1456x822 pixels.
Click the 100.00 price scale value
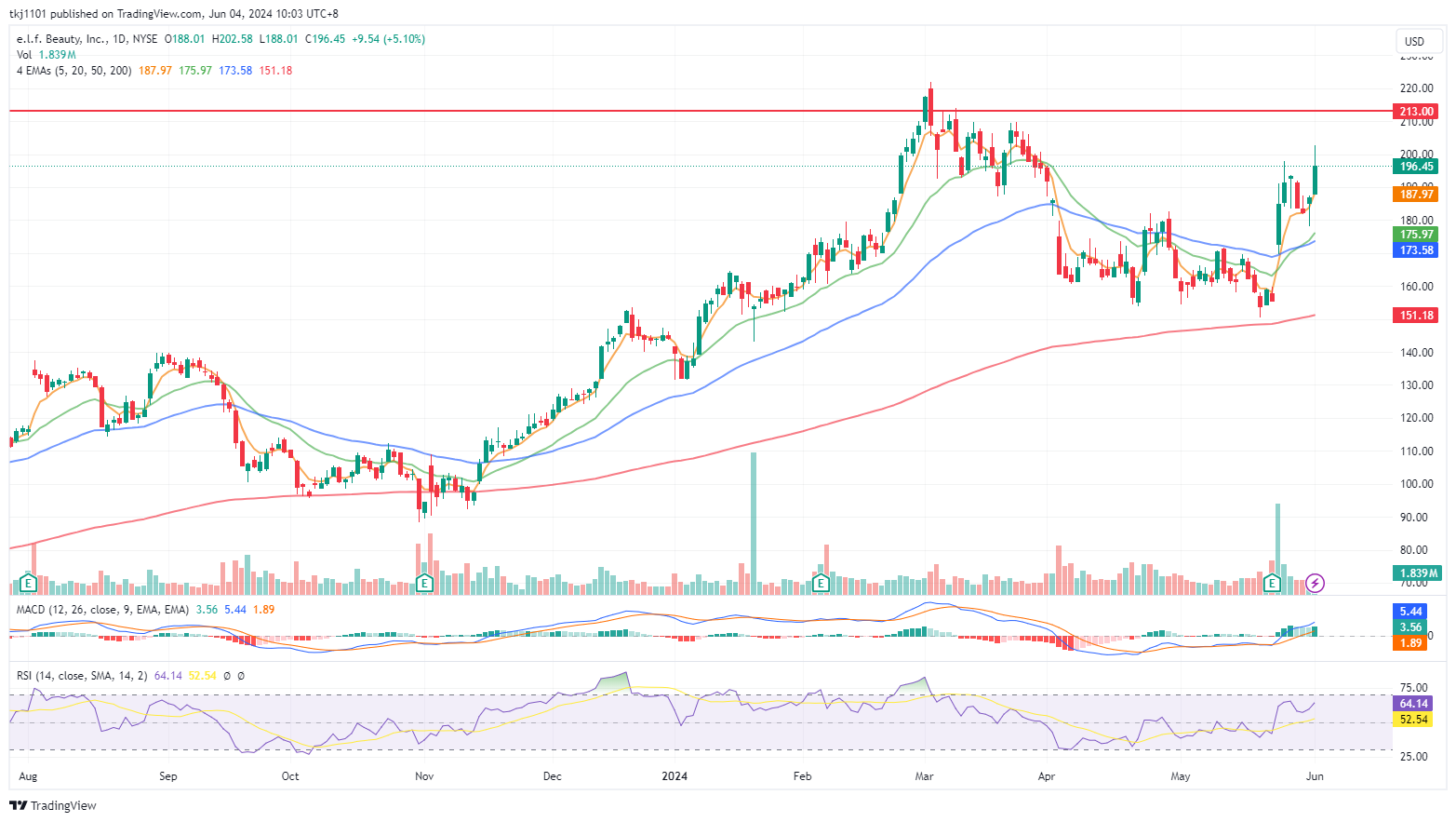[x=1416, y=484]
